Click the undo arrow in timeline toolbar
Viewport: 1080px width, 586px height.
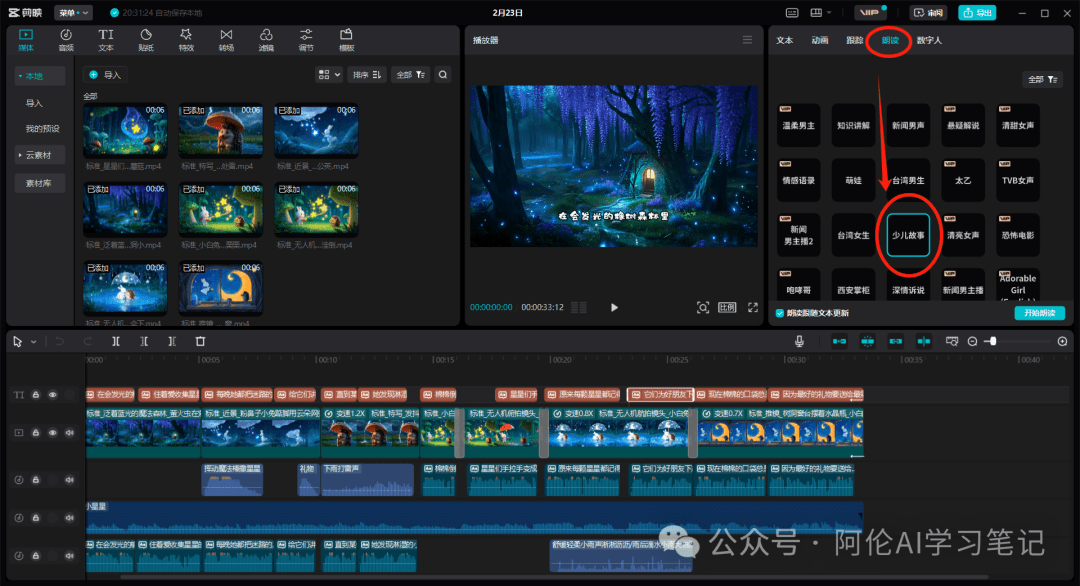(59, 342)
